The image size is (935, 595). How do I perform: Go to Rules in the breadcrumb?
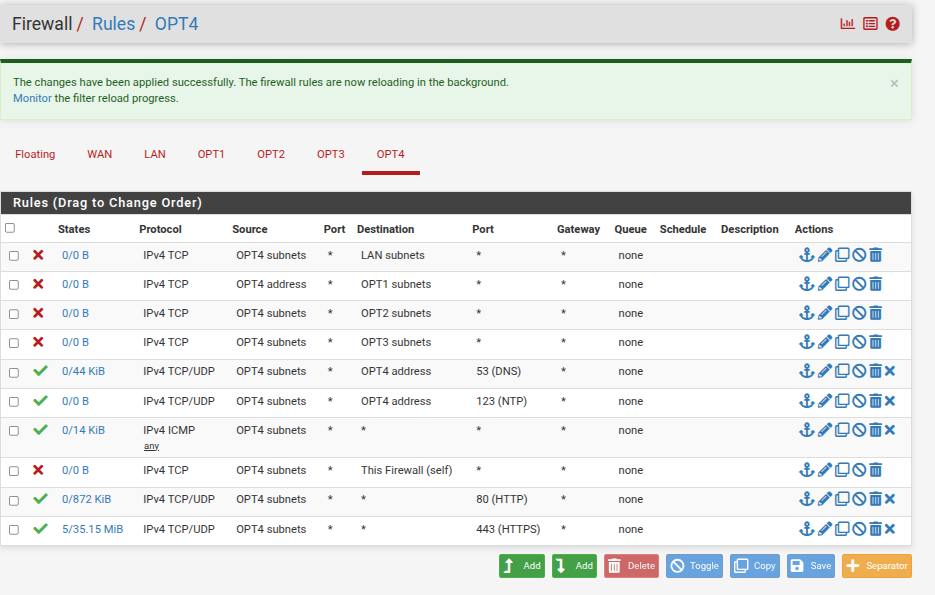(113, 24)
